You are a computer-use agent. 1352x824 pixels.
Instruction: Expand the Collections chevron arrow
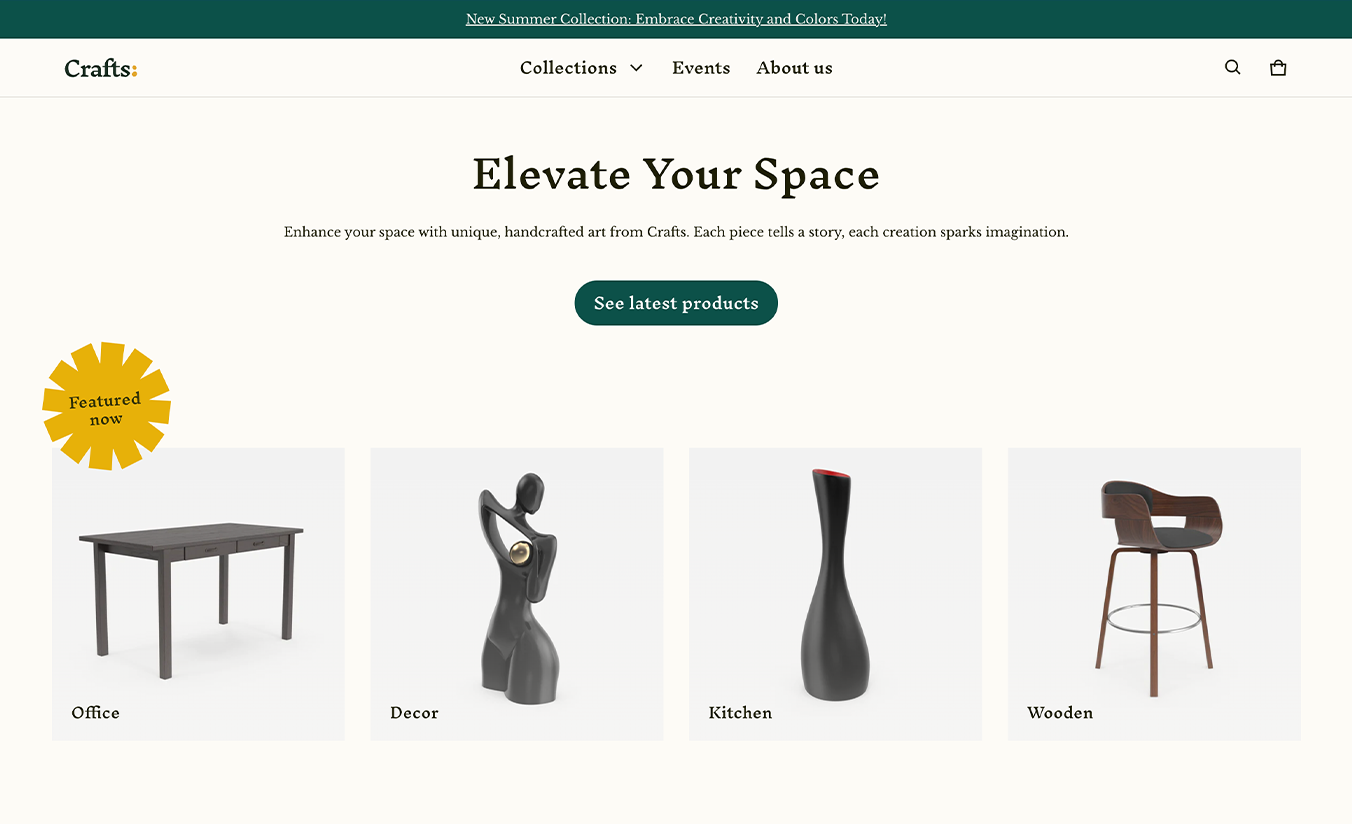(636, 68)
